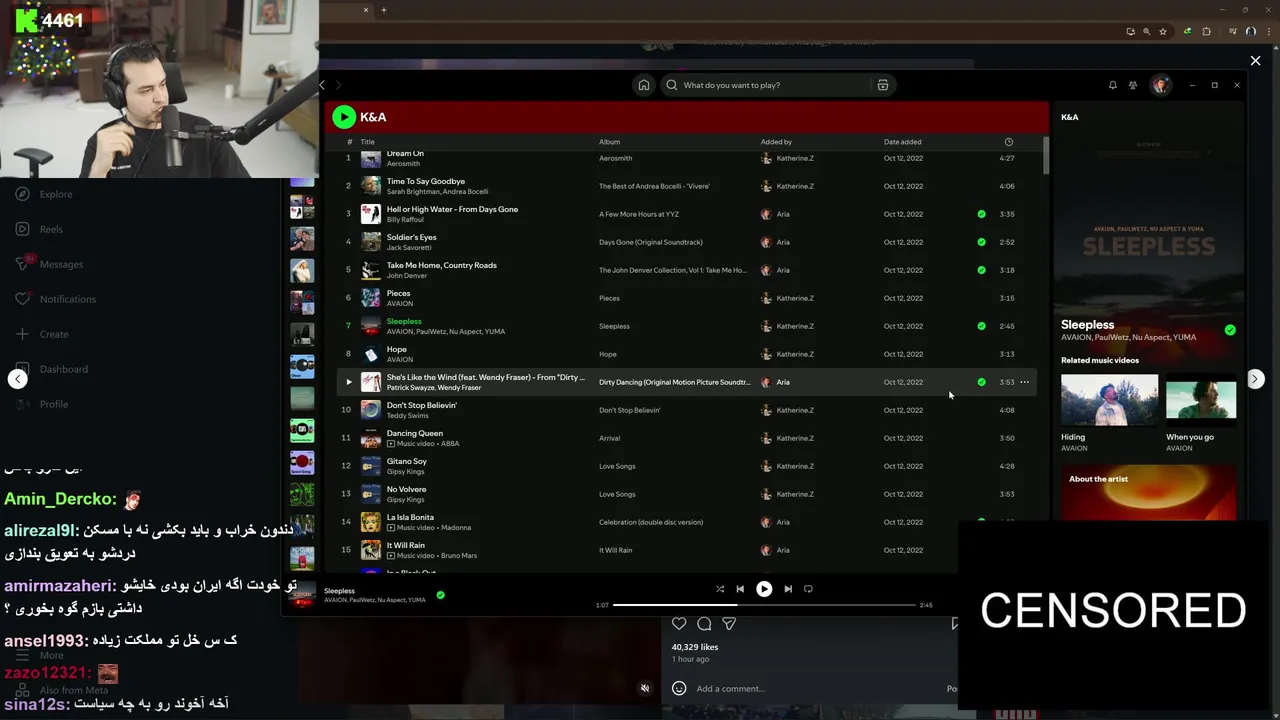Open Spotify notifications bell
Viewport: 1280px width, 720px height.
tap(1112, 85)
